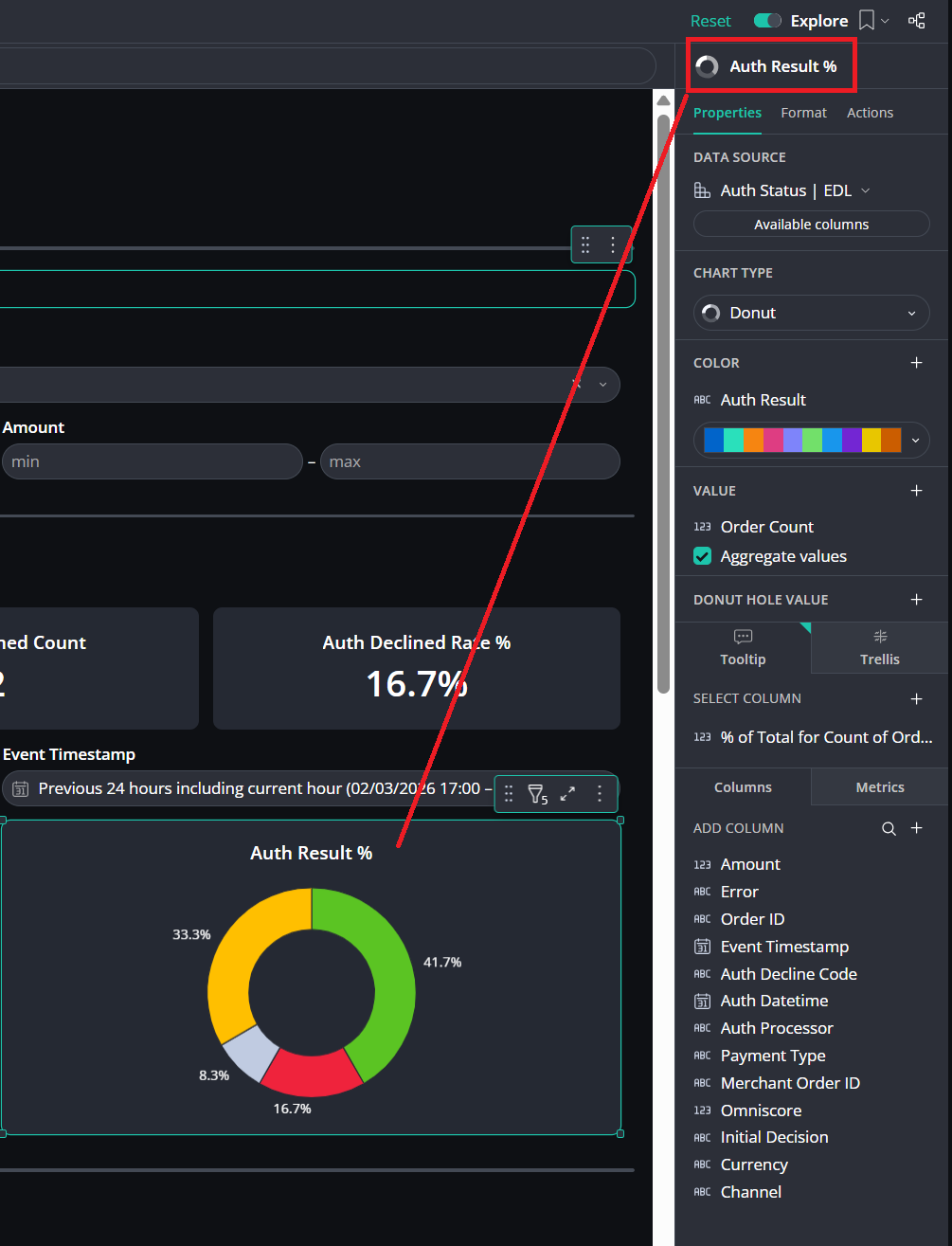Expand the Auth Result chart to fullscreen
952x1246 pixels.
point(567,794)
